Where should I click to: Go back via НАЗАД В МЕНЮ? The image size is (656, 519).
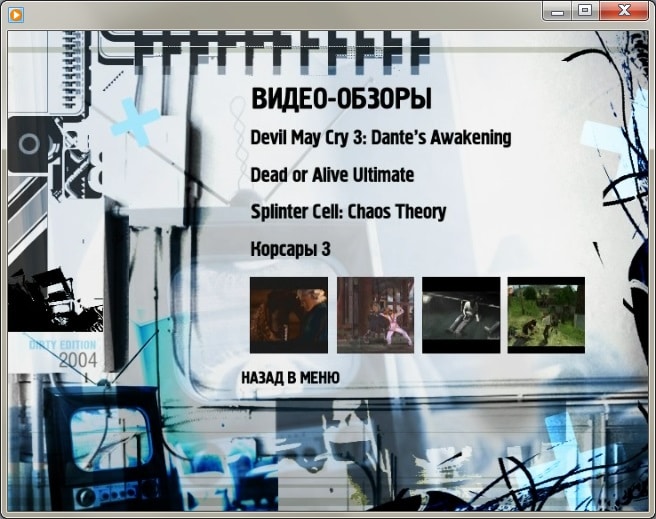tap(290, 378)
